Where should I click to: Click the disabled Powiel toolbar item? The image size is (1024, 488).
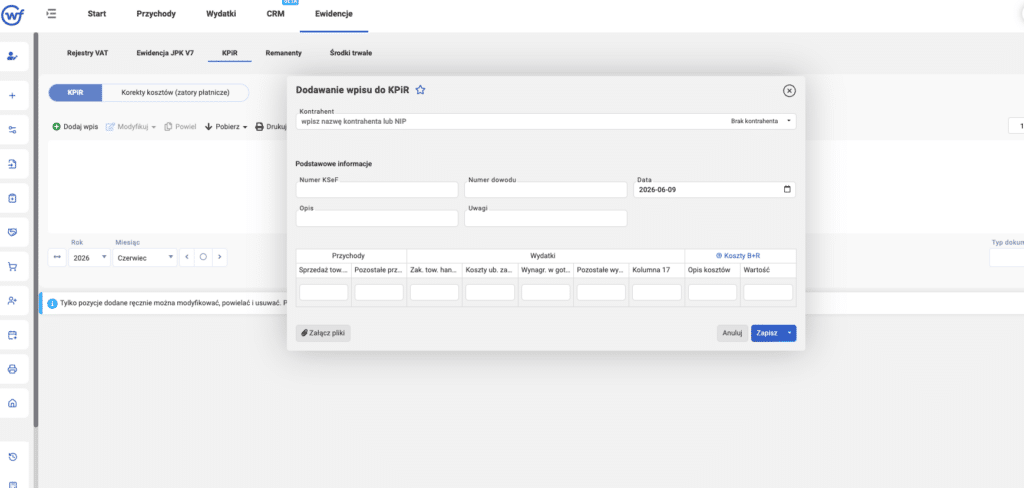180,127
